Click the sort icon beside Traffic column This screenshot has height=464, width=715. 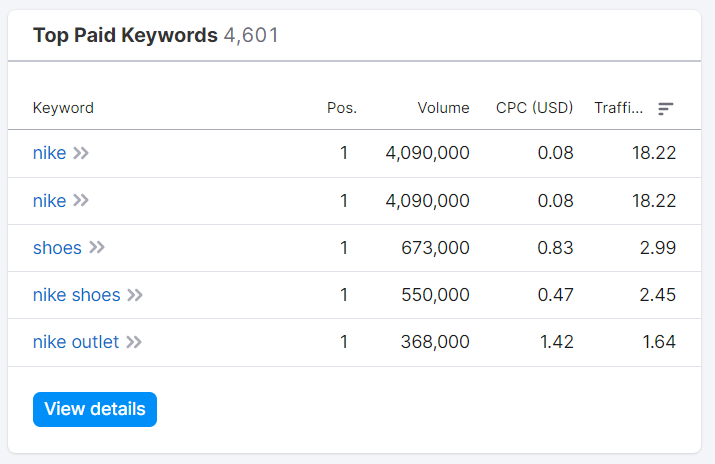[666, 109]
